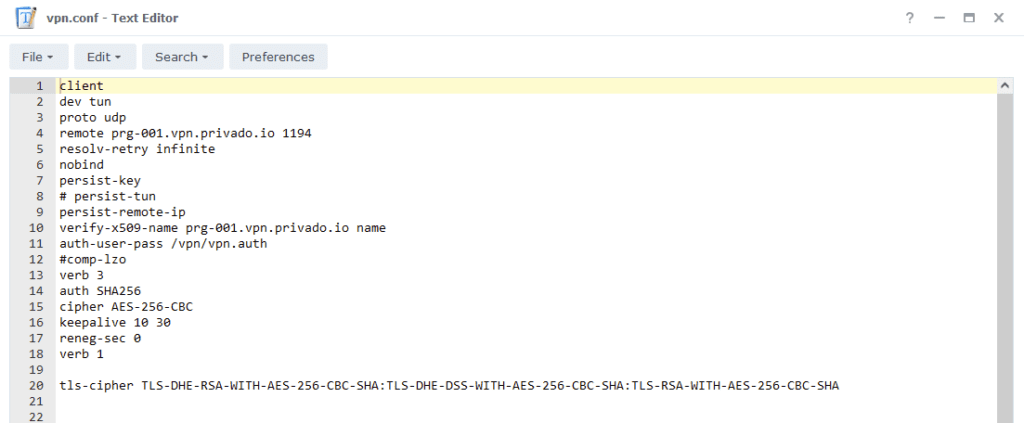
Task: Place cursor on the 'remote prg-001.vpn.privado.io 1194' line
Action: pos(185,133)
